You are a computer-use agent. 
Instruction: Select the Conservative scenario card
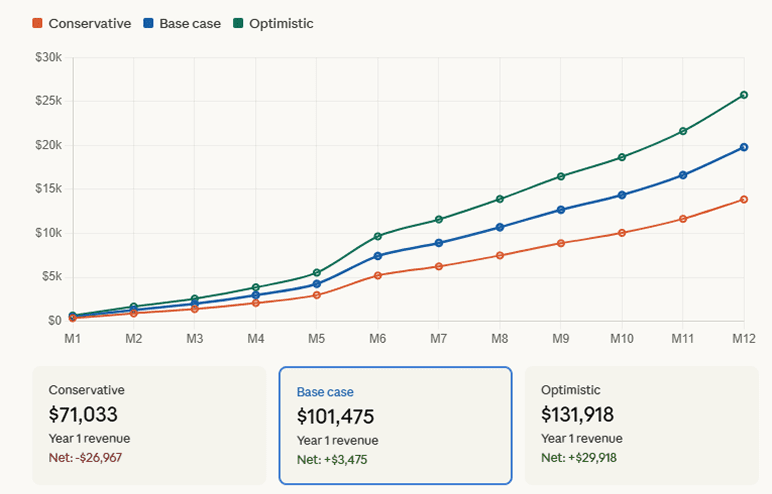click(x=149, y=425)
